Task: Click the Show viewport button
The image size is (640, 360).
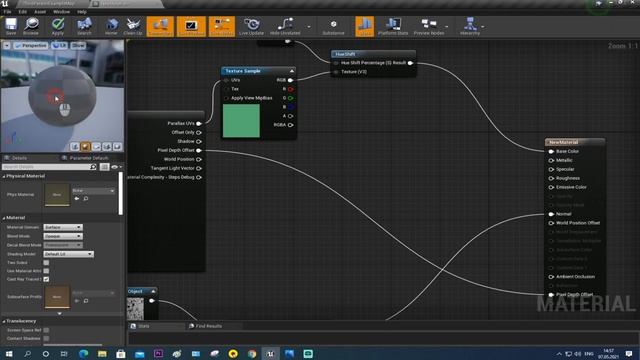Action: [x=78, y=46]
